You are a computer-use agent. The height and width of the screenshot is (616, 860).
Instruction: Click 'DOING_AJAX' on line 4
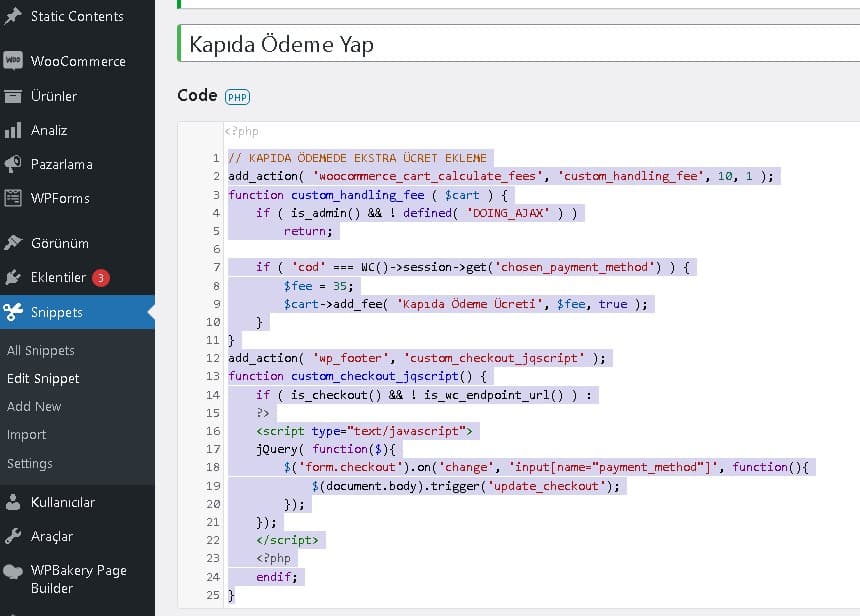508,213
